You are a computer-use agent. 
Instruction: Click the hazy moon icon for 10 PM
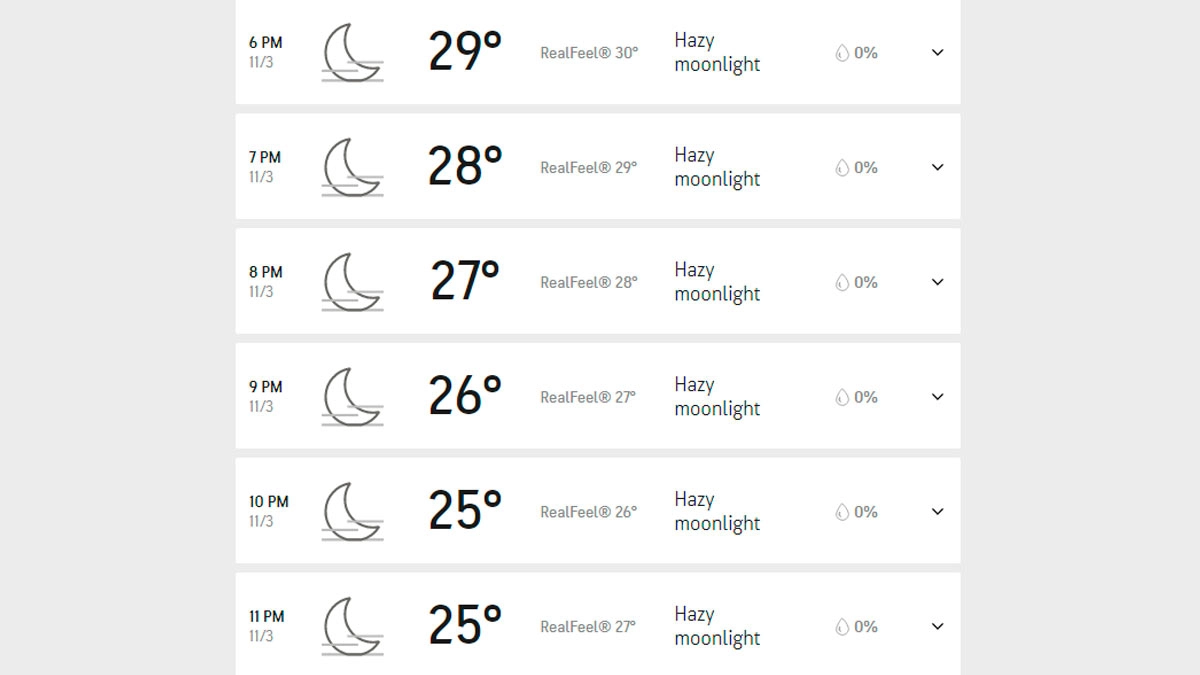[352, 513]
